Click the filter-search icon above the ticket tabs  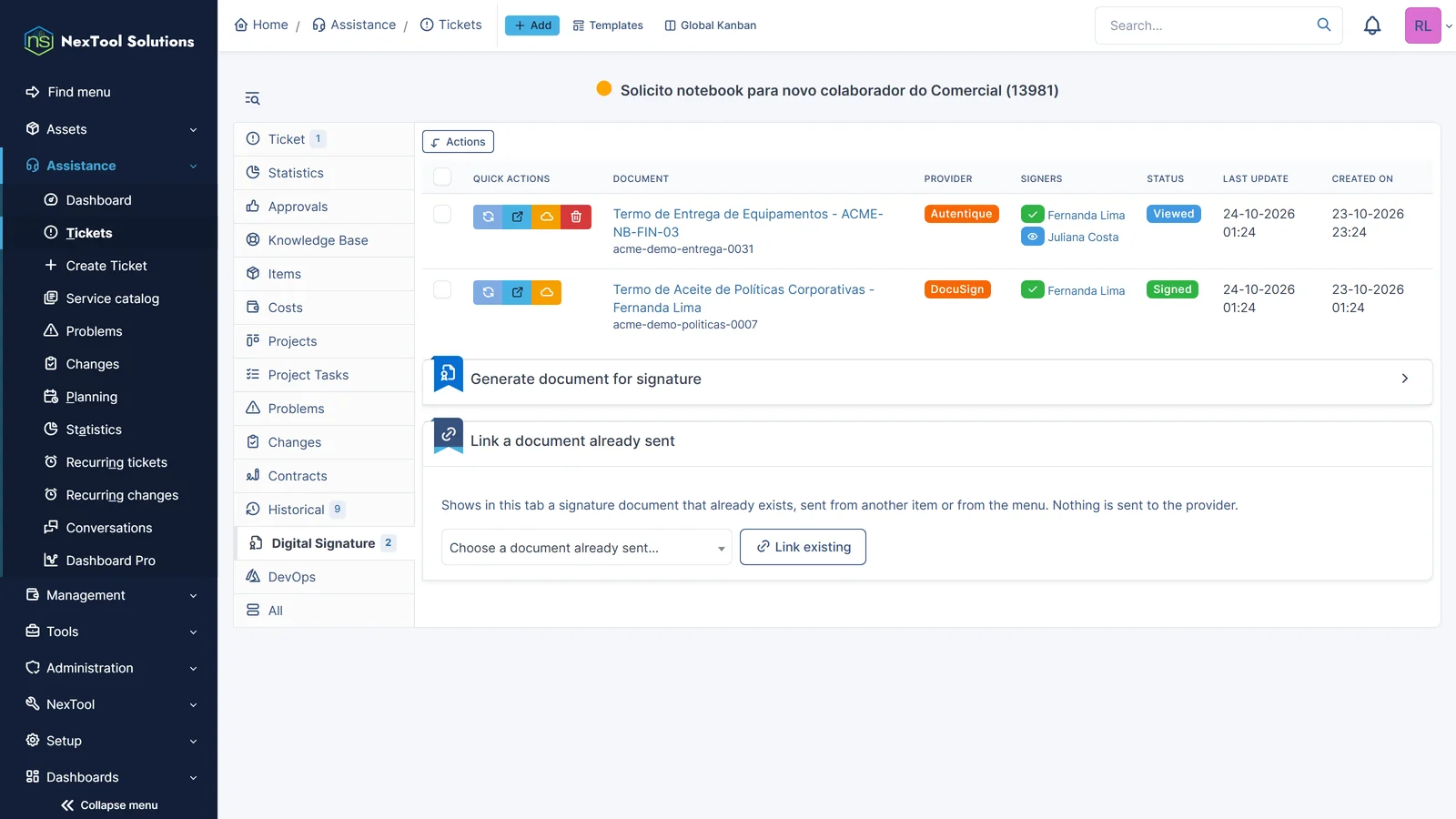coord(252,98)
